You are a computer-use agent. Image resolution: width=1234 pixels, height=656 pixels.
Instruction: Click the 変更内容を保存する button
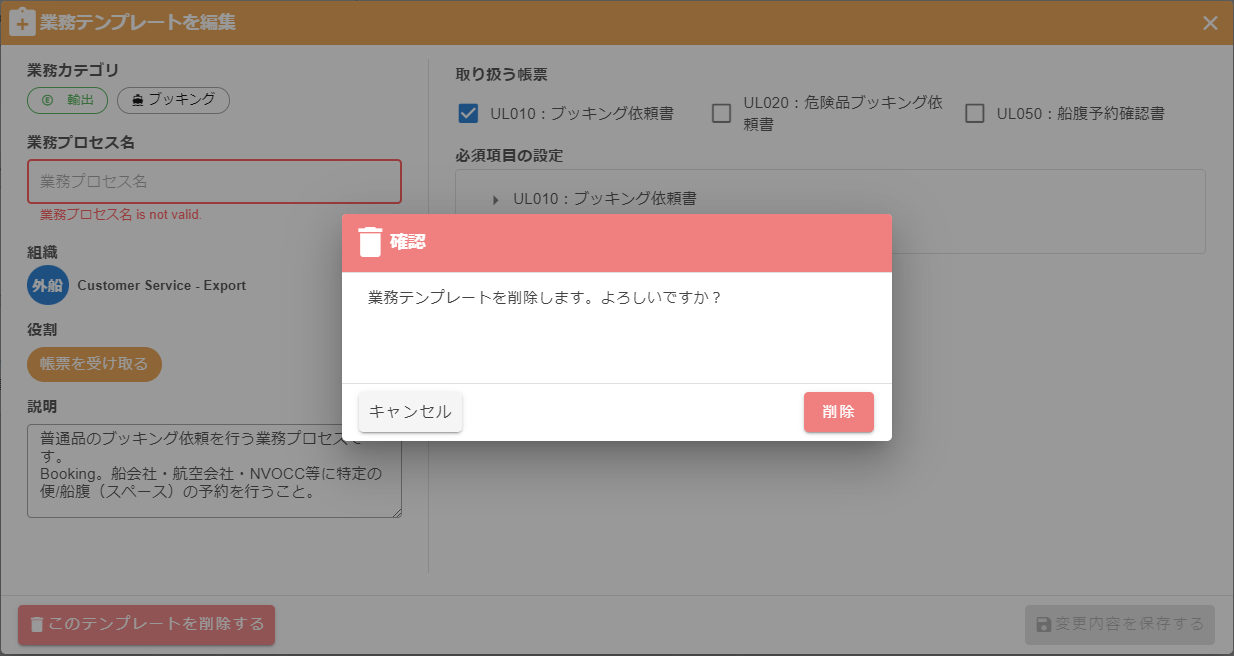pyautogui.click(x=1119, y=625)
